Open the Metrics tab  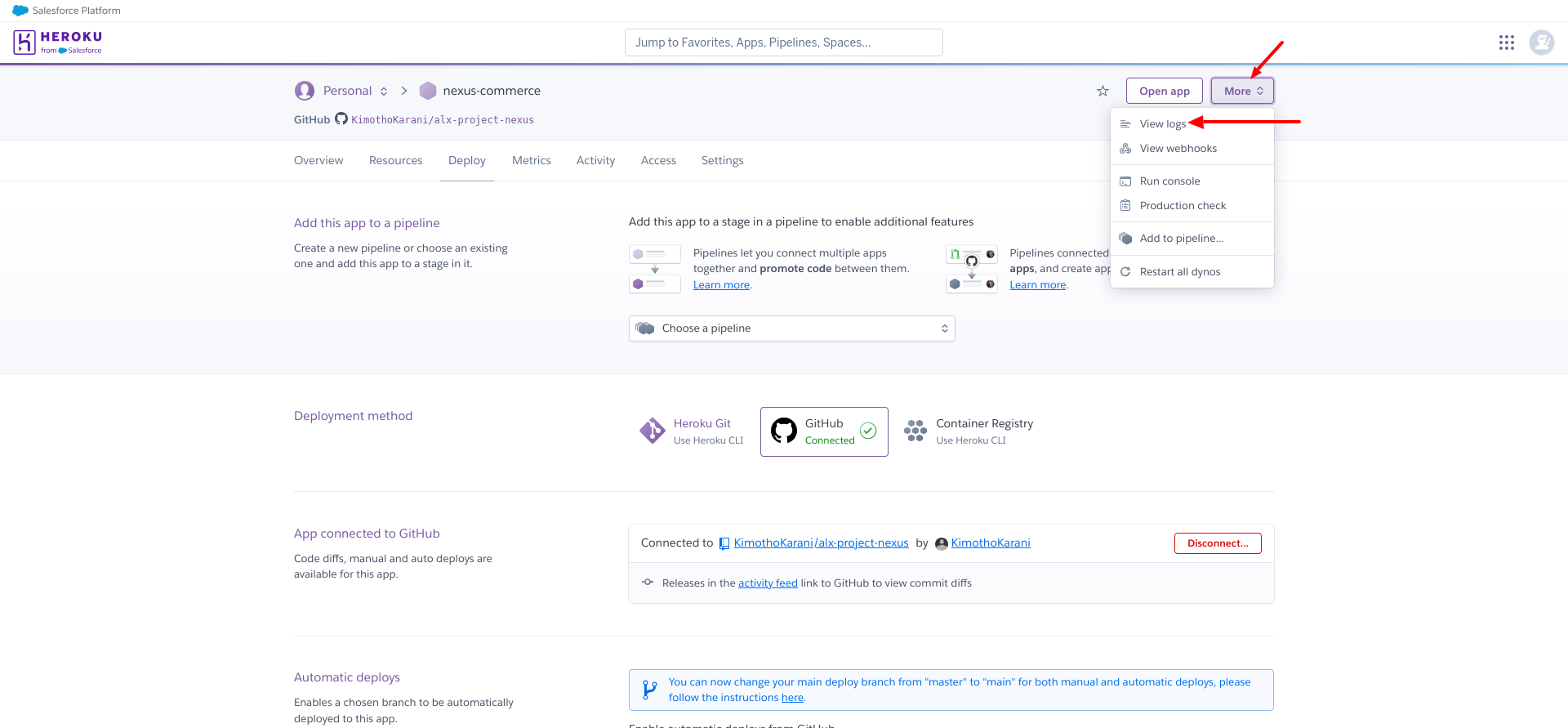pos(532,160)
